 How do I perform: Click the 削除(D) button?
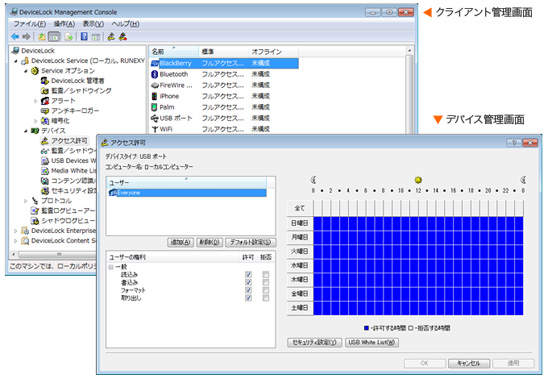pyautogui.click(x=209, y=242)
